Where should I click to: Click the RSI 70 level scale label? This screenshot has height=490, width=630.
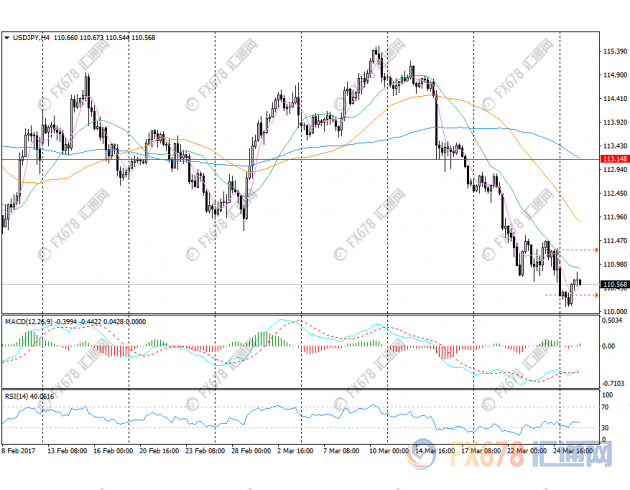click(x=606, y=408)
